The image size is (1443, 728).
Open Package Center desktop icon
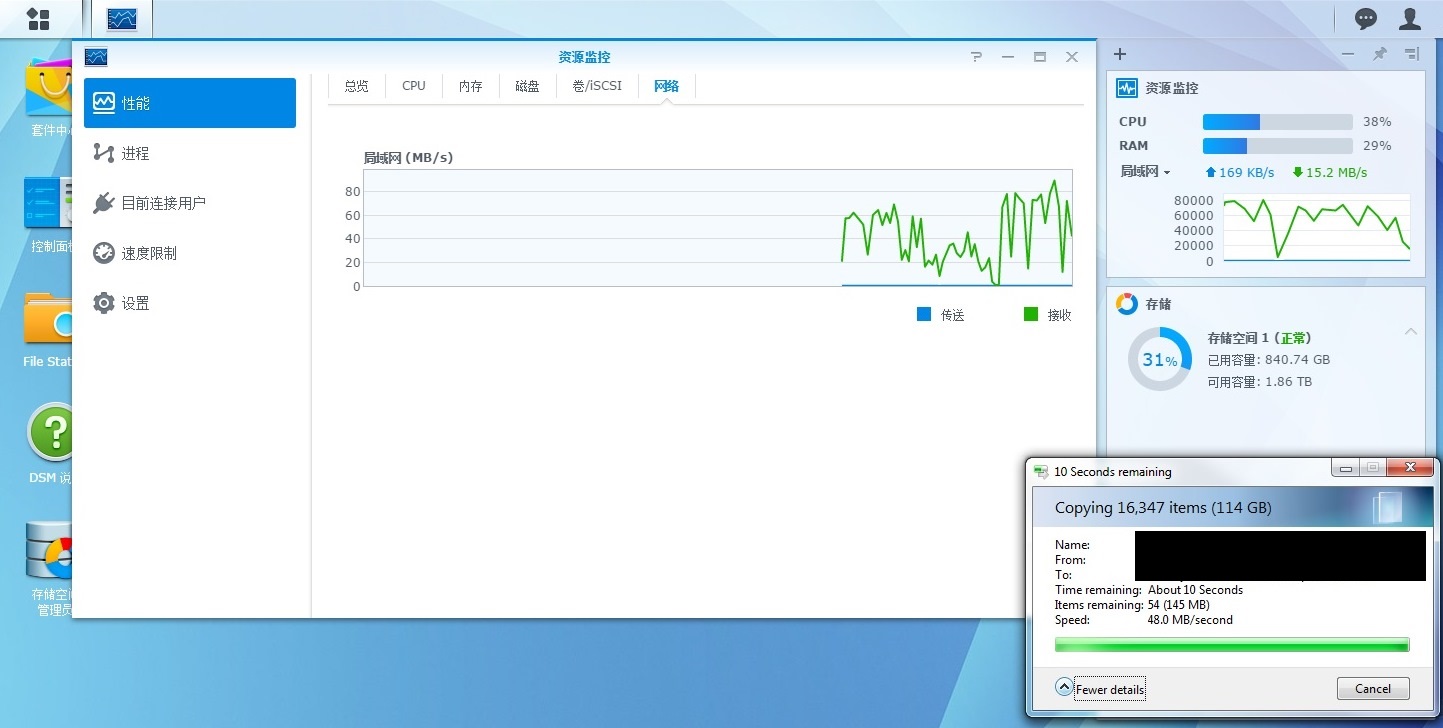pos(50,95)
